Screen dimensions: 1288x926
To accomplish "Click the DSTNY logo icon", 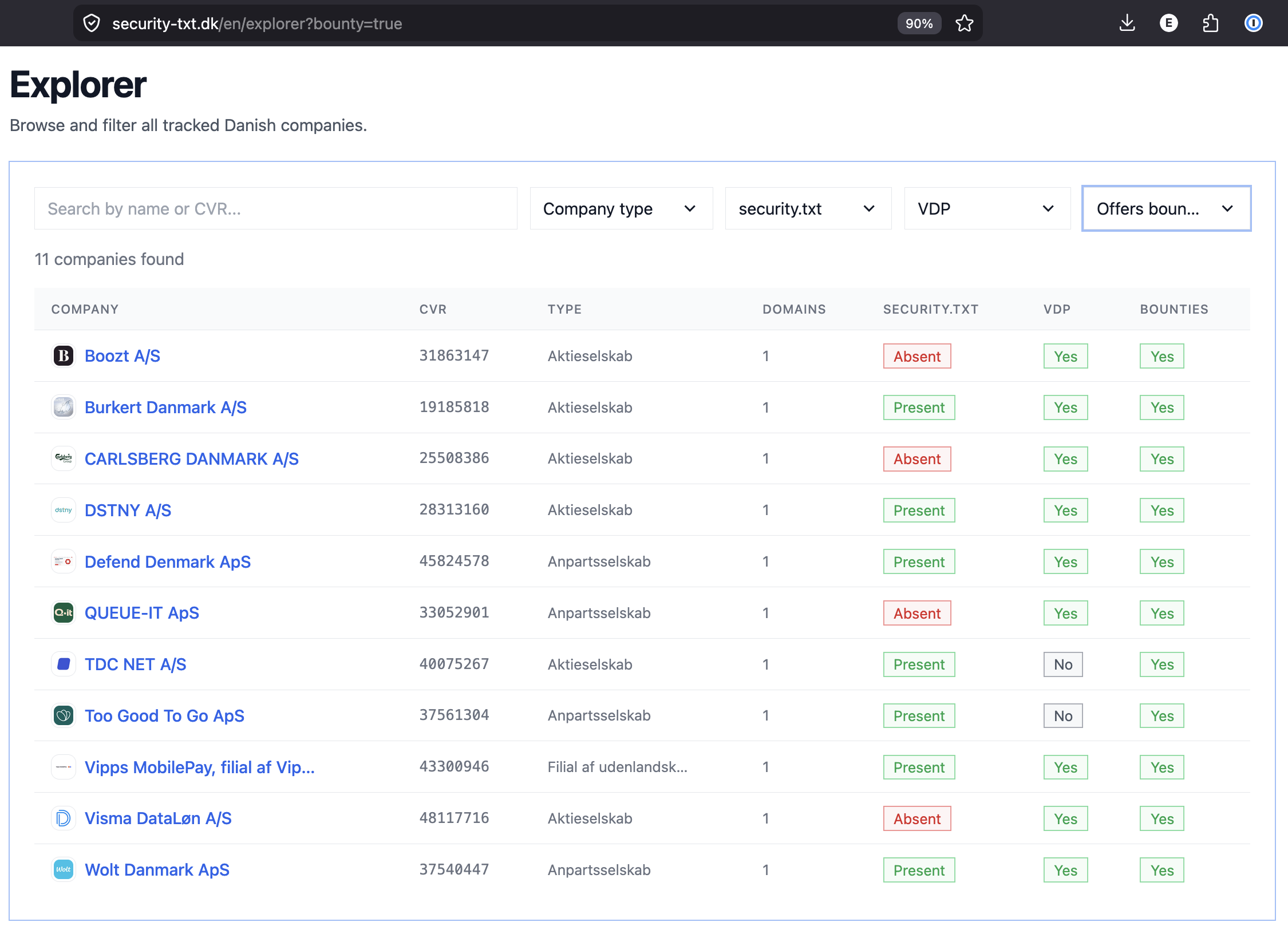I will point(64,510).
